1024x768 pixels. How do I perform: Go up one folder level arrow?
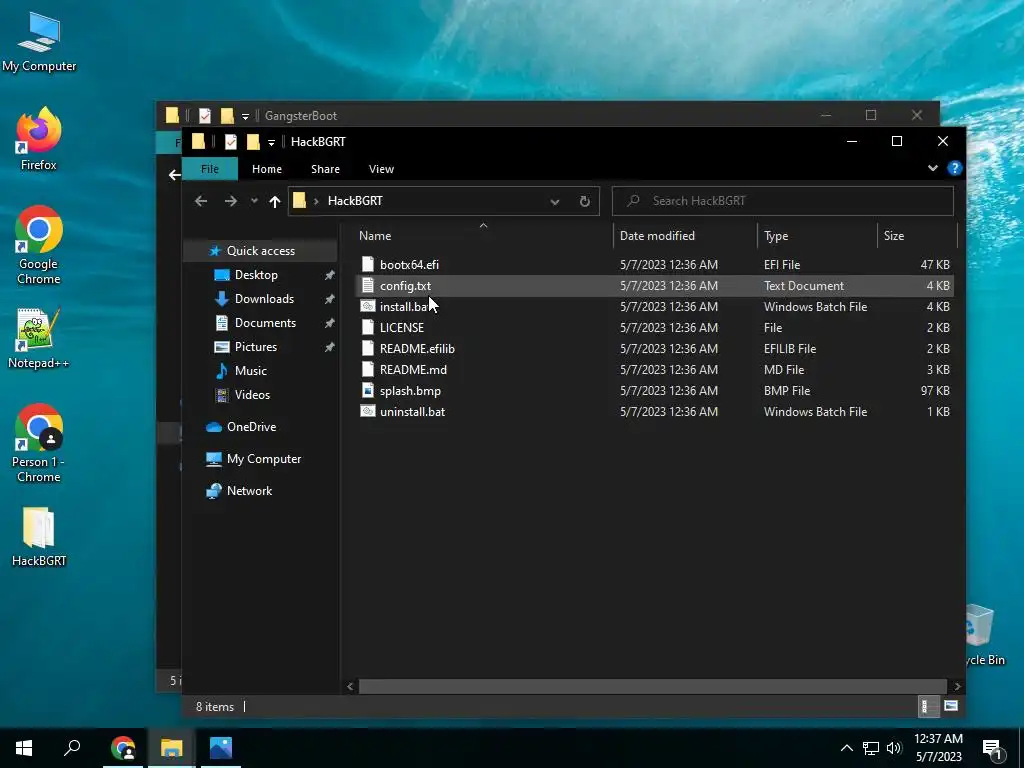click(x=275, y=201)
